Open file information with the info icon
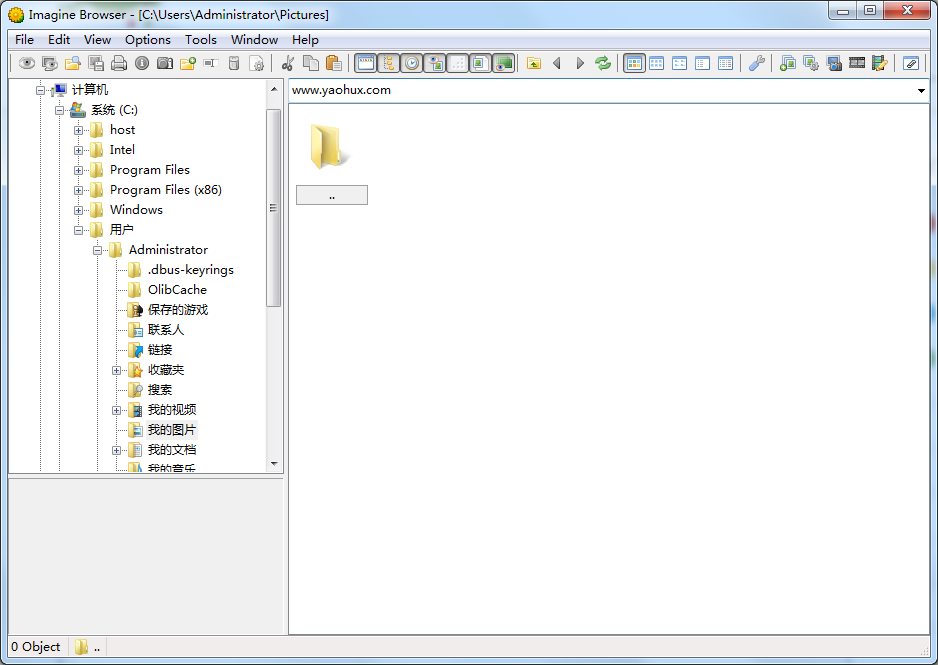Image resolution: width=938 pixels, height=665 pixels. (x=142, y=63)
